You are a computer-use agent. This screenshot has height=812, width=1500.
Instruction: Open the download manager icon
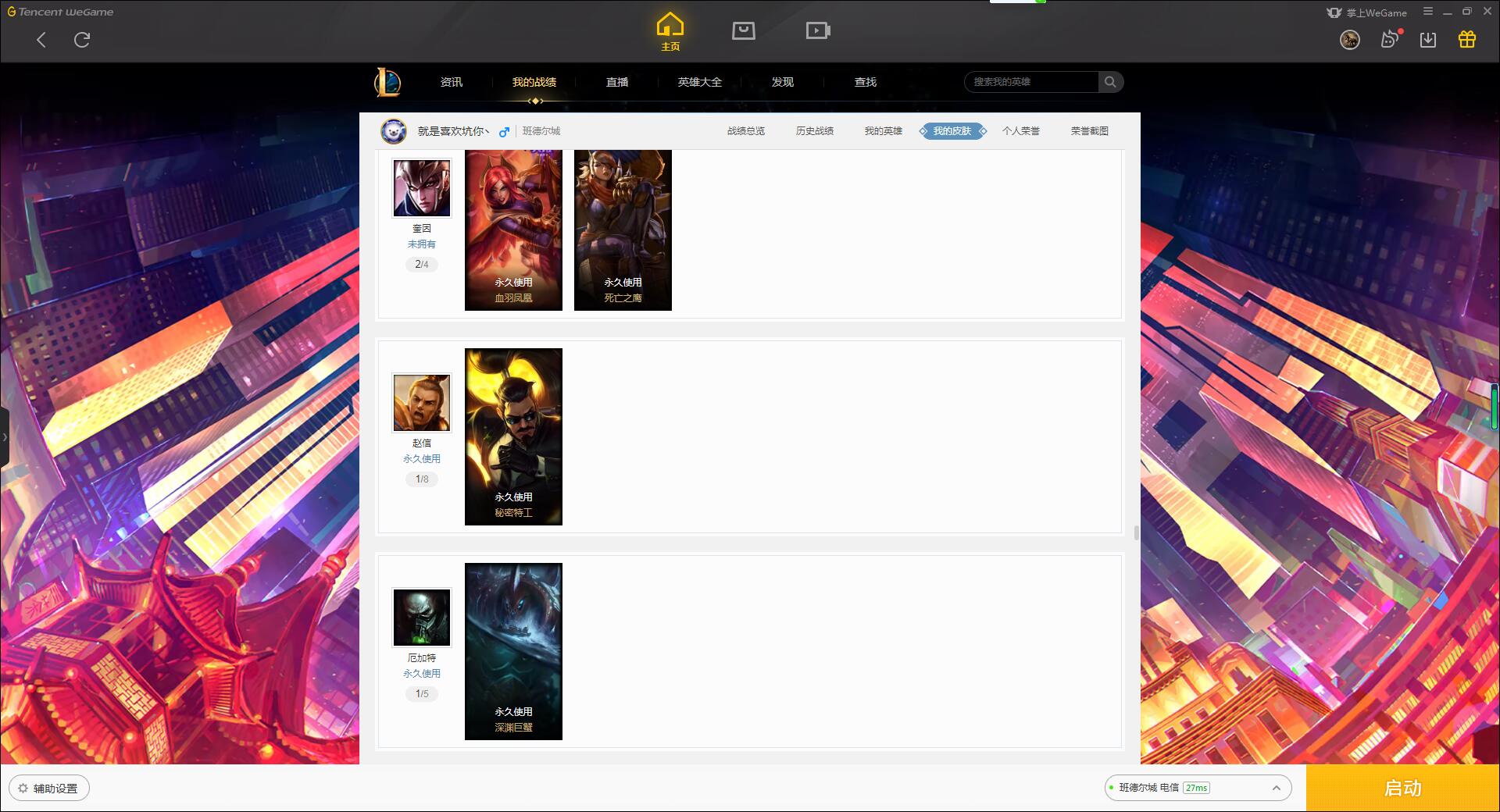click(x=1428, y=40)
